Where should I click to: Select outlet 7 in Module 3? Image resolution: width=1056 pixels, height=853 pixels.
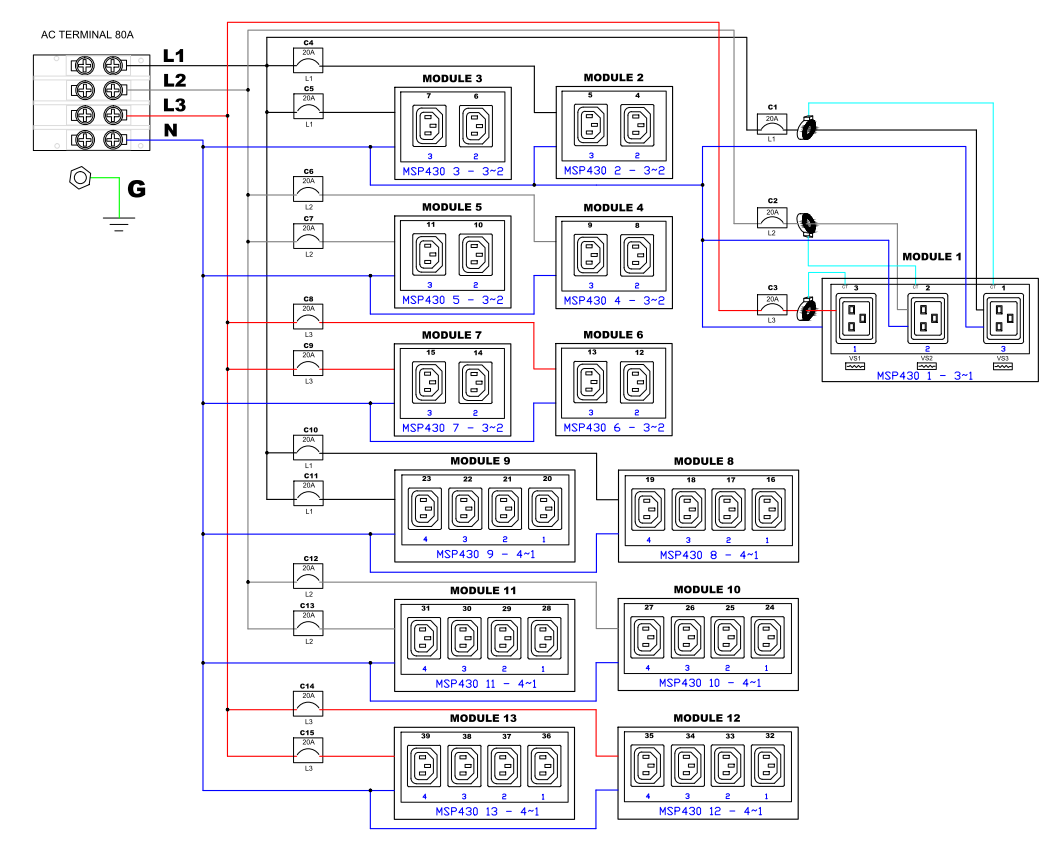click(429, 126)
